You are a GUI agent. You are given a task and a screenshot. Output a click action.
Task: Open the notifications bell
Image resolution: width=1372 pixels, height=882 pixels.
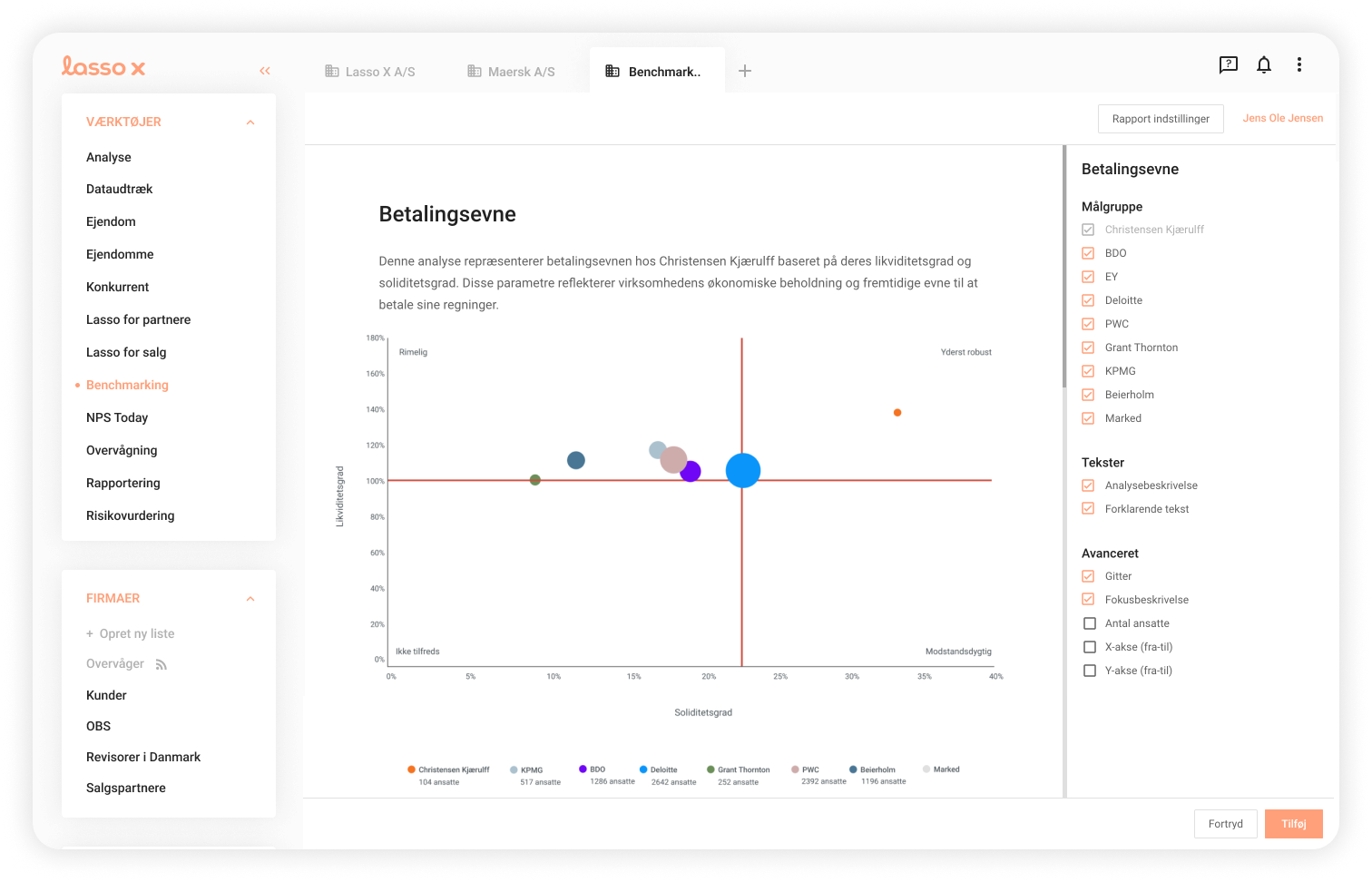click(x=1264, y=64)
